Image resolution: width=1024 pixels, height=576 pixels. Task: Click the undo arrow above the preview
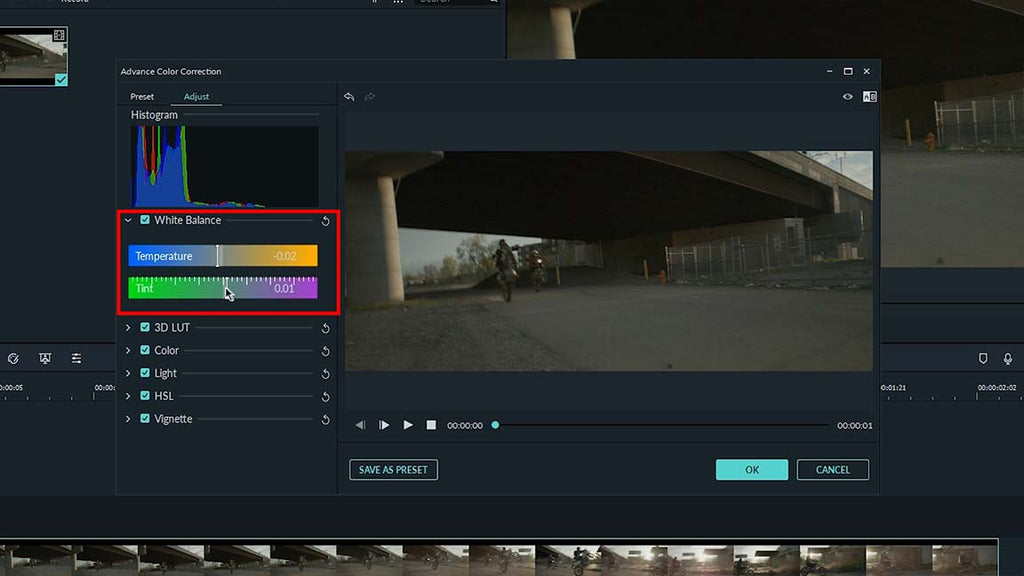tap(349, 97)
